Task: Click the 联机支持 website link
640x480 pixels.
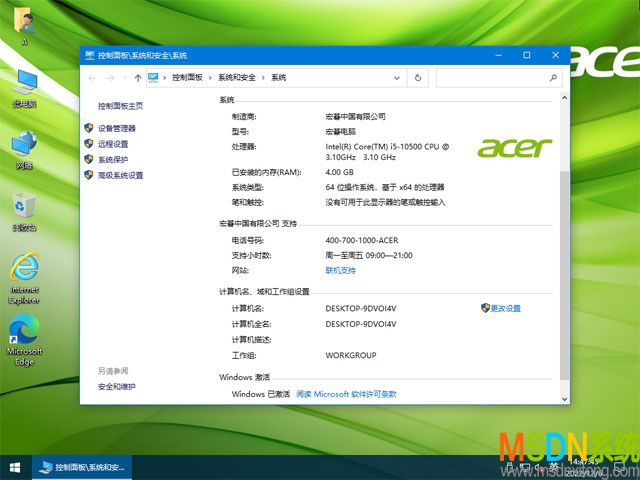Action: (x=340, y=270)
